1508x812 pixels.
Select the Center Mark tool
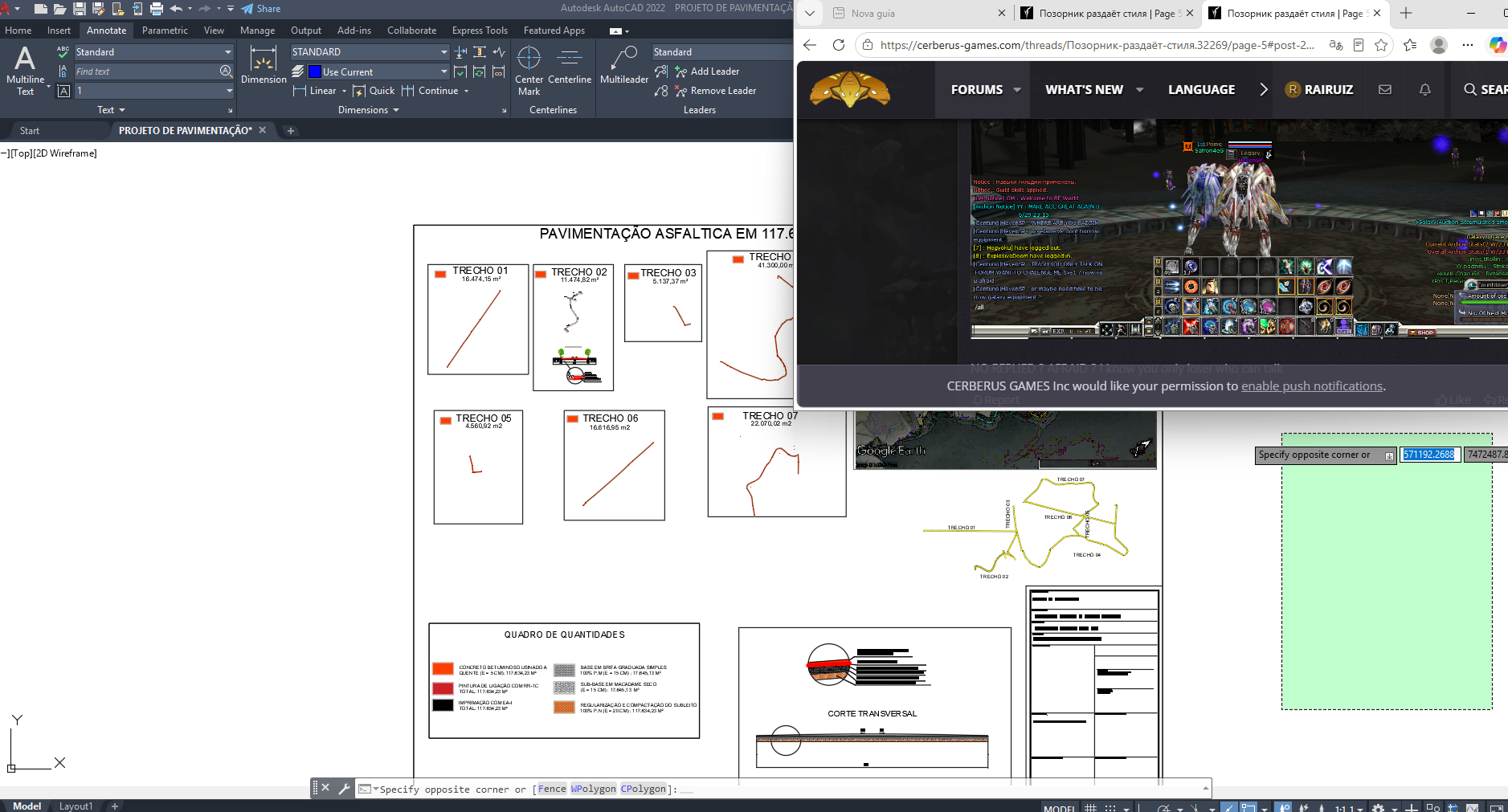point(529,71)
